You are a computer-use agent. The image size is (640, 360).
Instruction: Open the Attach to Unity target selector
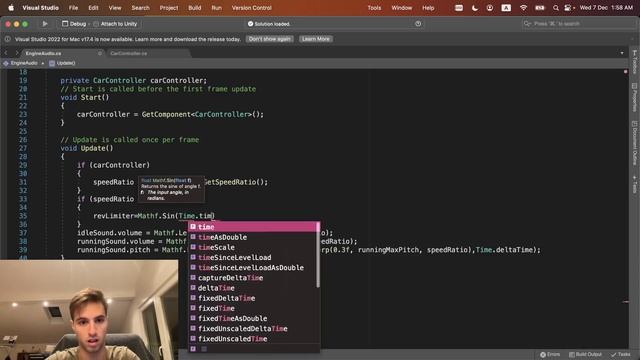pos(116,24)
